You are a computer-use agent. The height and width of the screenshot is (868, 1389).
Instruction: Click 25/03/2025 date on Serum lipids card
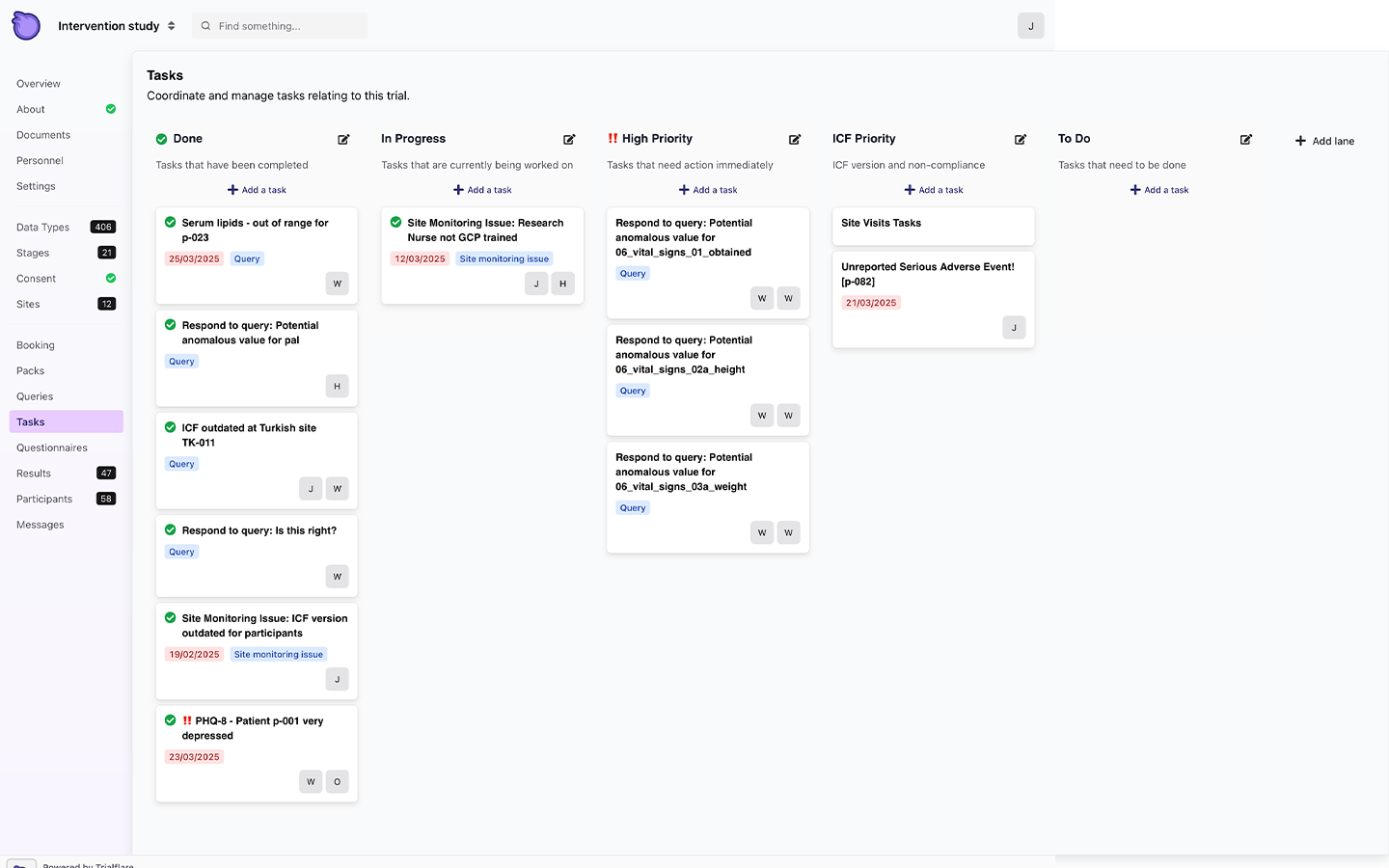point(195,258)
